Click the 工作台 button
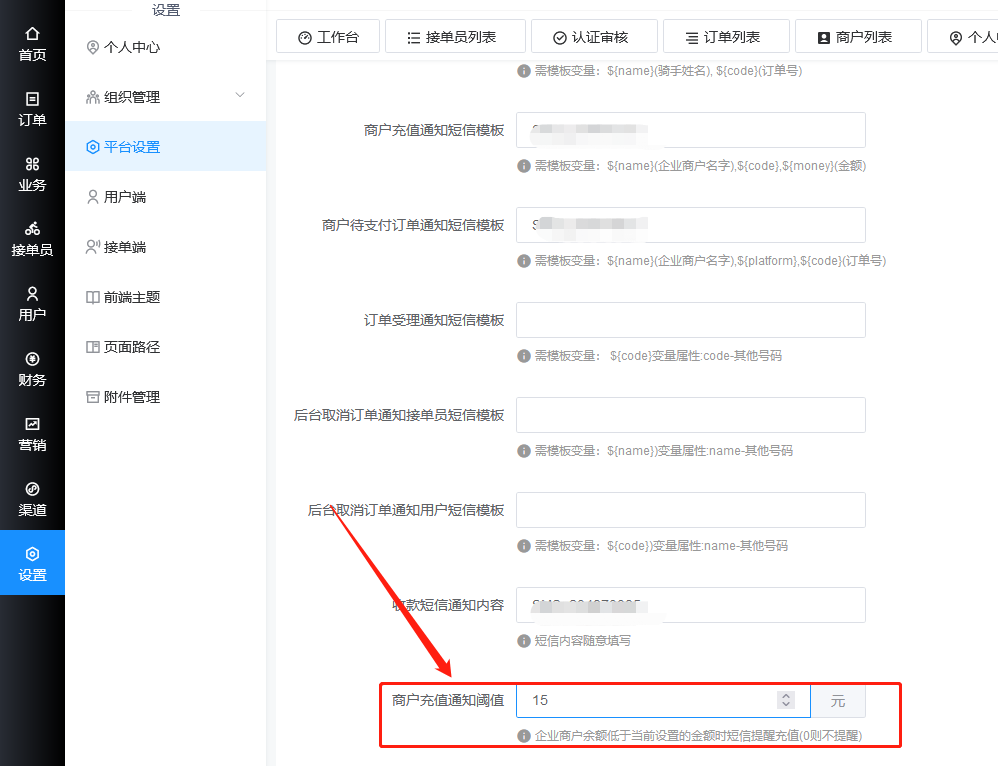The height and width of the screenshot is (766, 998). tap(328, 36)
